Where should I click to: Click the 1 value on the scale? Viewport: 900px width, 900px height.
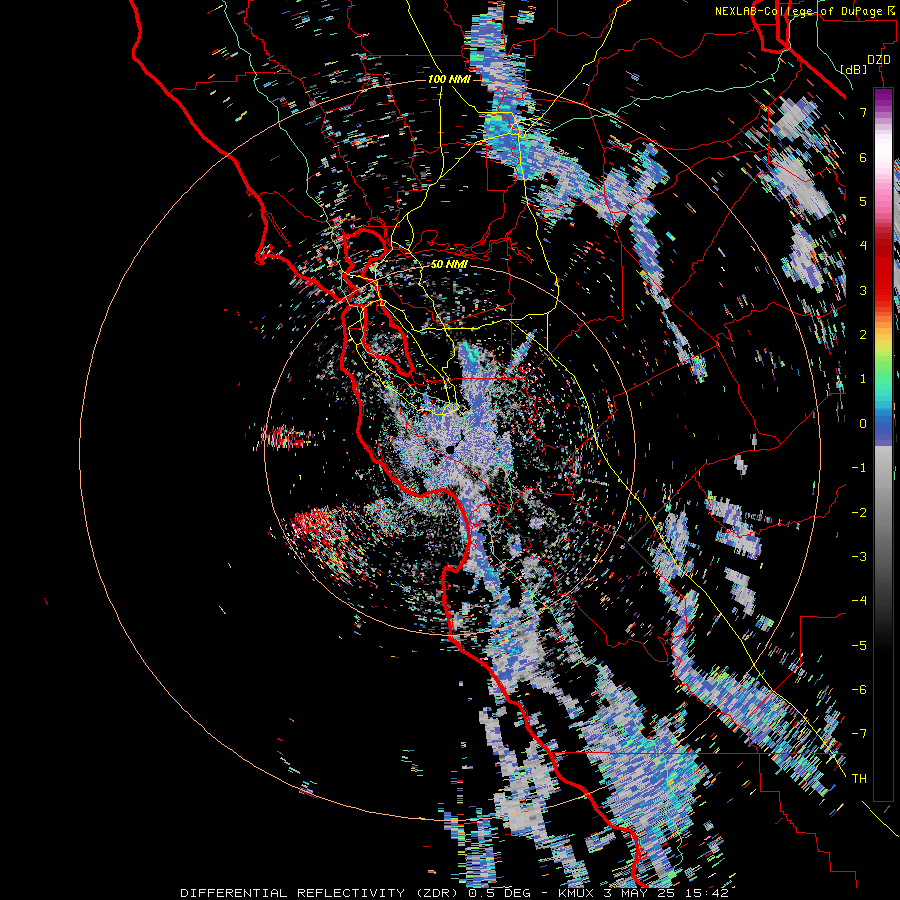[x=863, y=379]
